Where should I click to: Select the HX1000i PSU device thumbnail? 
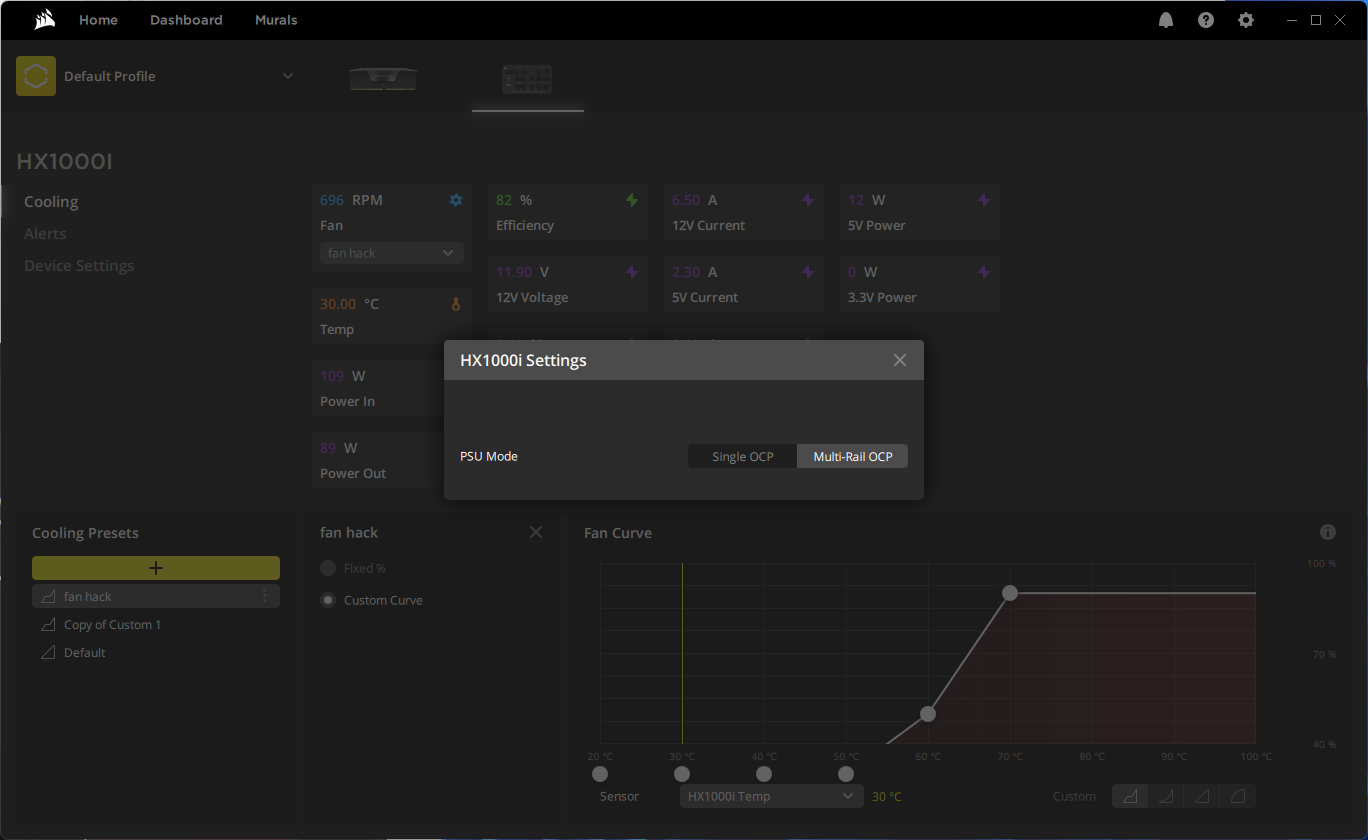coord(528,79)
